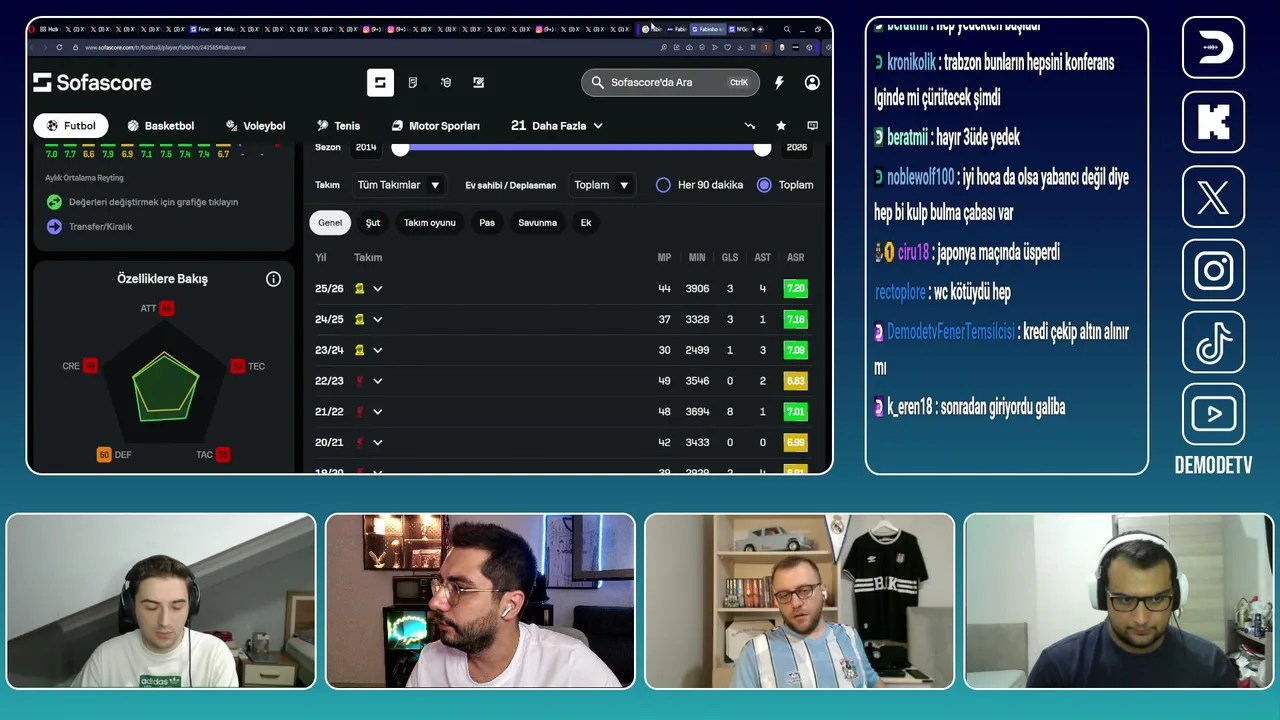Switch to the Şut stats tab
Viewport: 1280px width, 720px height.
373,223
